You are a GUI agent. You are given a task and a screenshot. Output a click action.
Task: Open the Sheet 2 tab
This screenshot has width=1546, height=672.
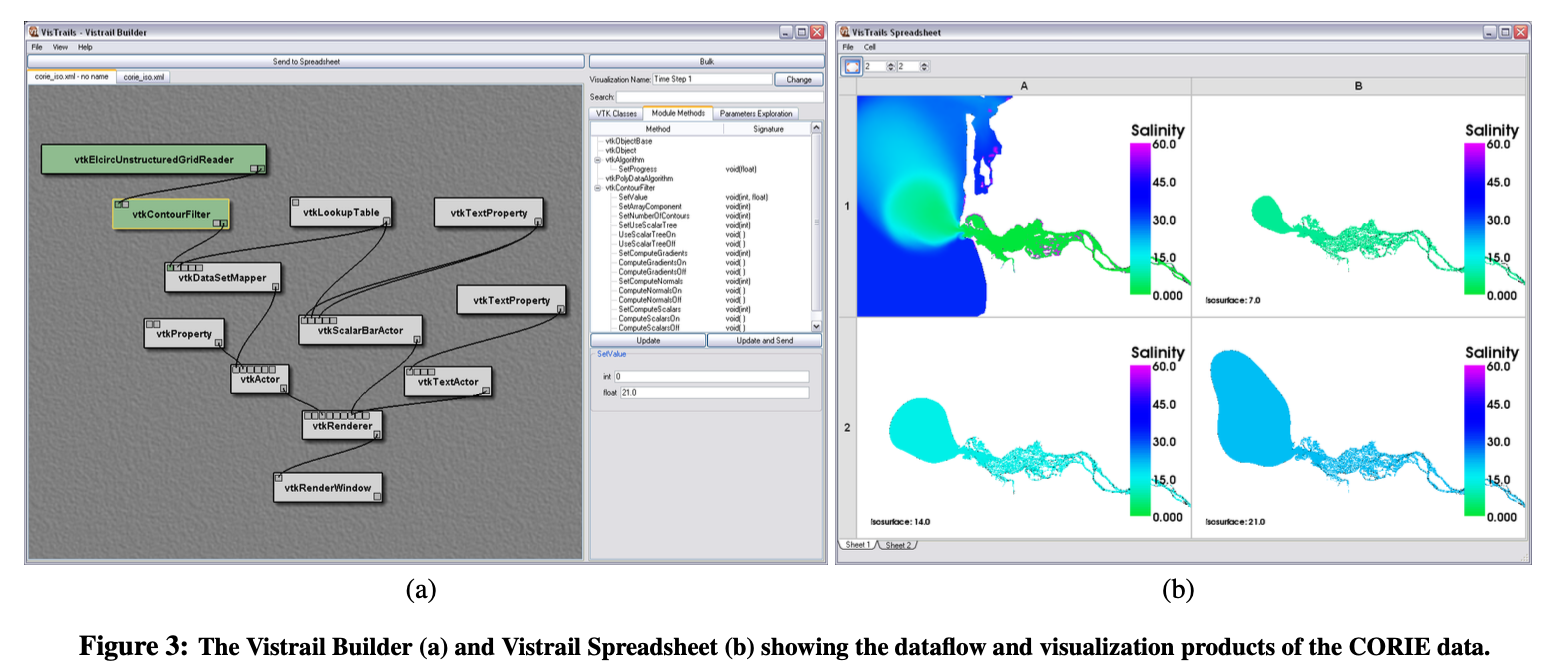point(897,545)
